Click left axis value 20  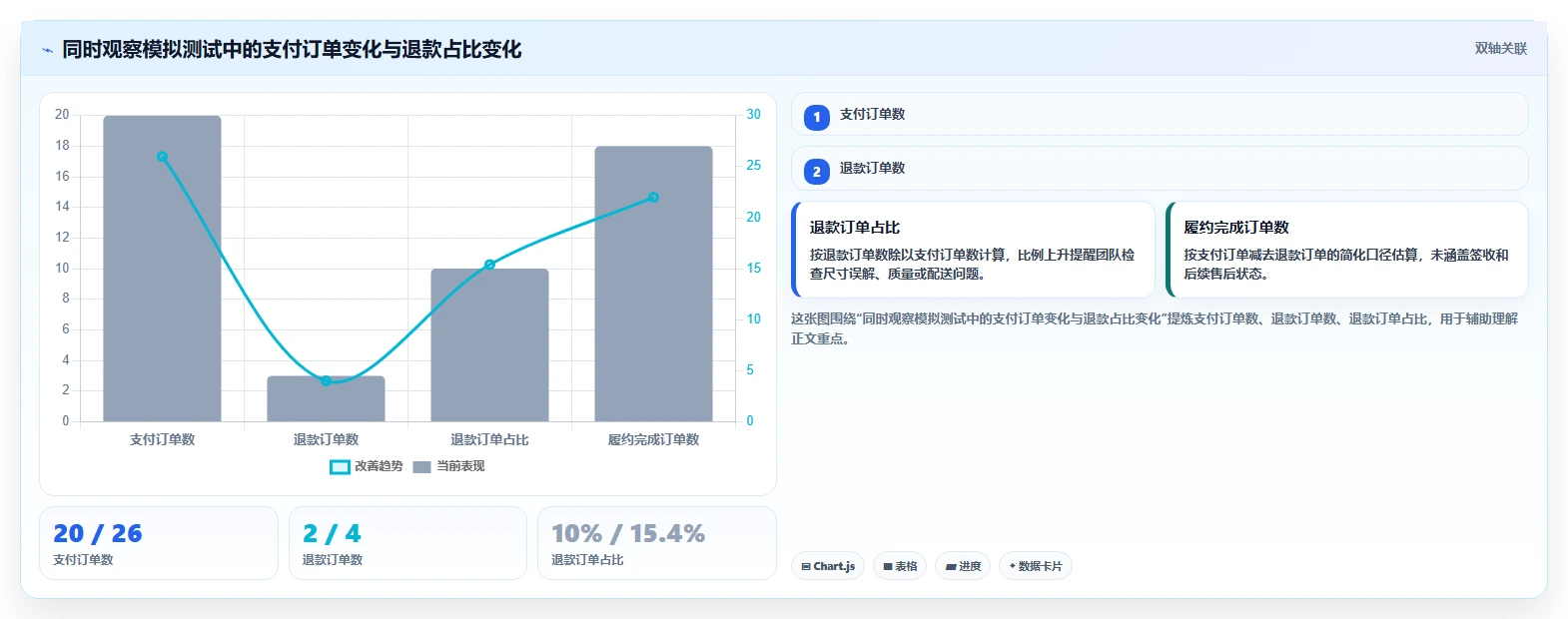tap(62, 114)
